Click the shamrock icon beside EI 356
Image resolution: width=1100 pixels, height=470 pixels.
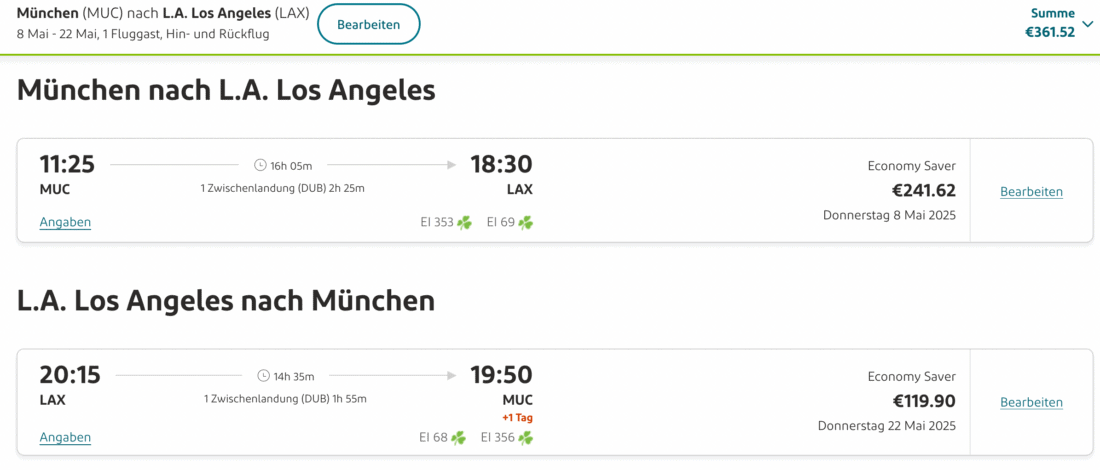[526, 437]
